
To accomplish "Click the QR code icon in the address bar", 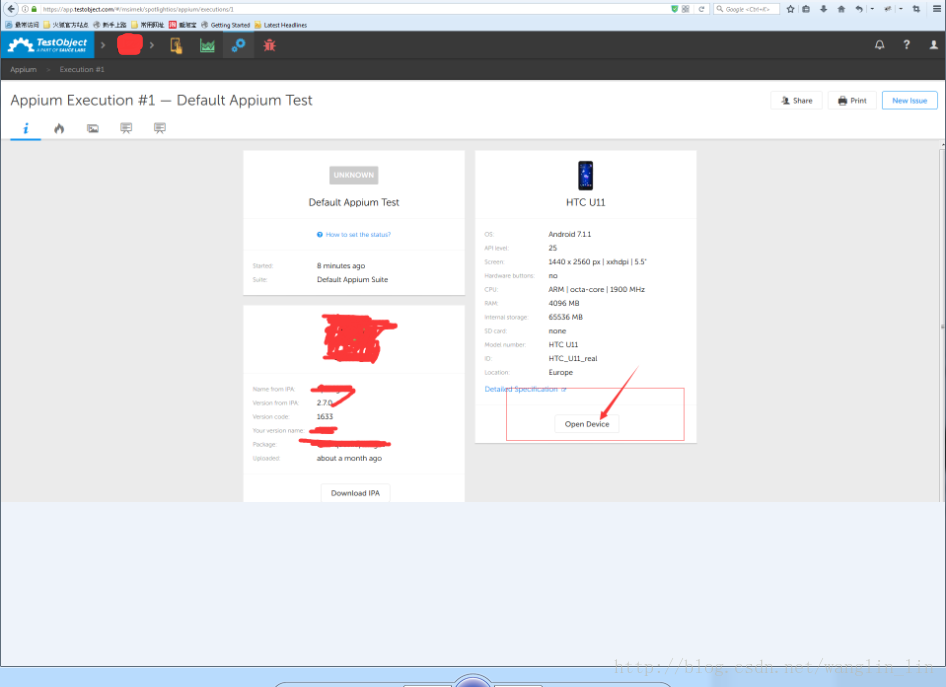I will pyautogui.click(x=685, y=9).
